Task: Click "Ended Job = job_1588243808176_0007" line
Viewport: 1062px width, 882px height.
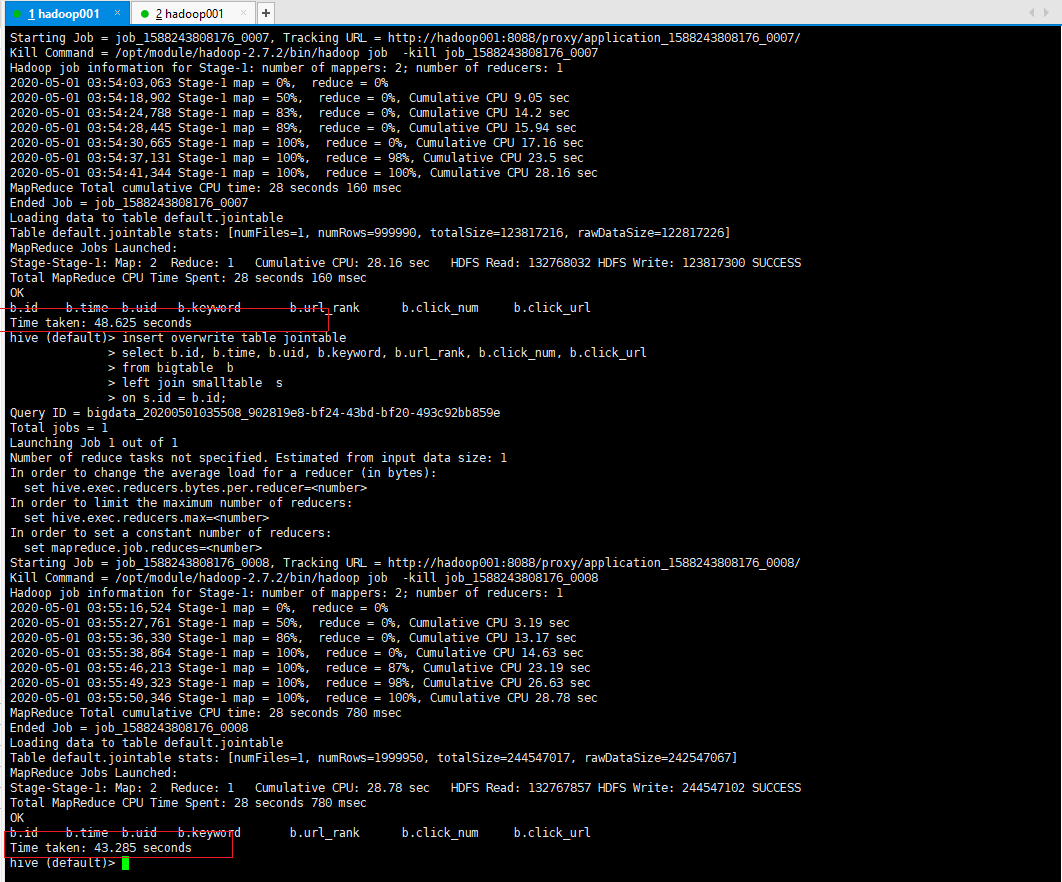Action: coord(129,203)
